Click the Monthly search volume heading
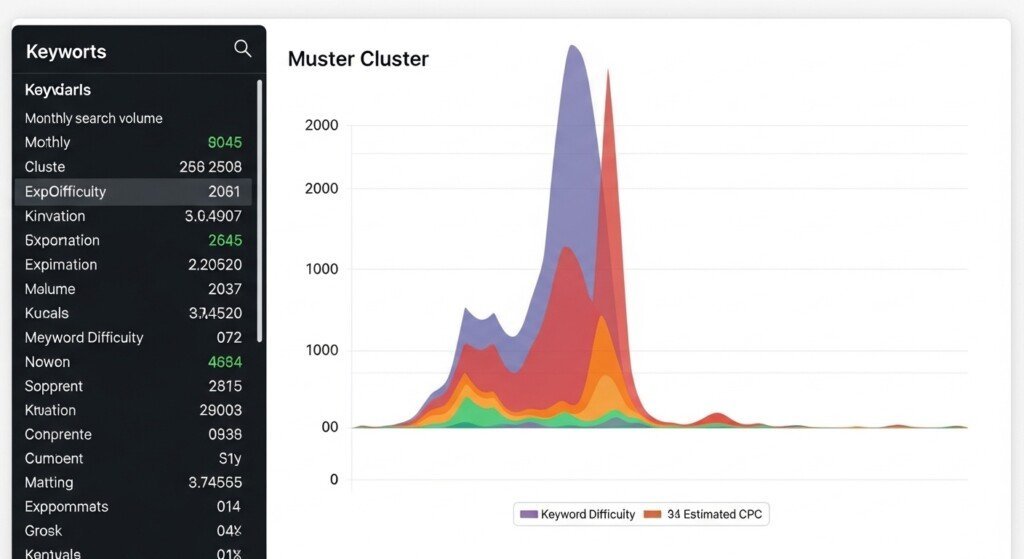 (x=93, y=118)
